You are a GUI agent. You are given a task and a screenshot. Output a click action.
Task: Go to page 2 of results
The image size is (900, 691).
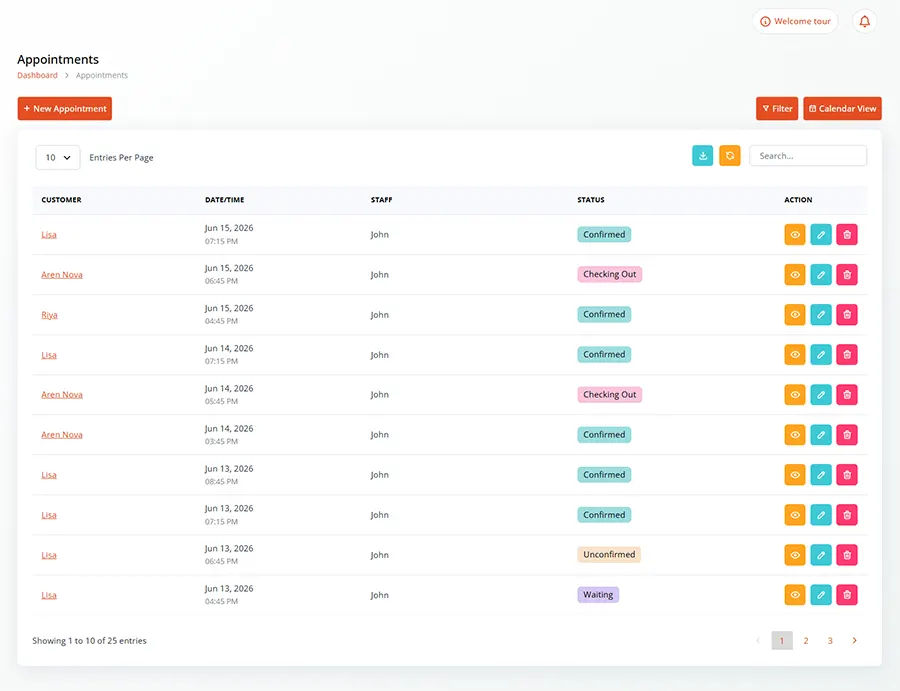pyautogui.click(x=806, y=640)
